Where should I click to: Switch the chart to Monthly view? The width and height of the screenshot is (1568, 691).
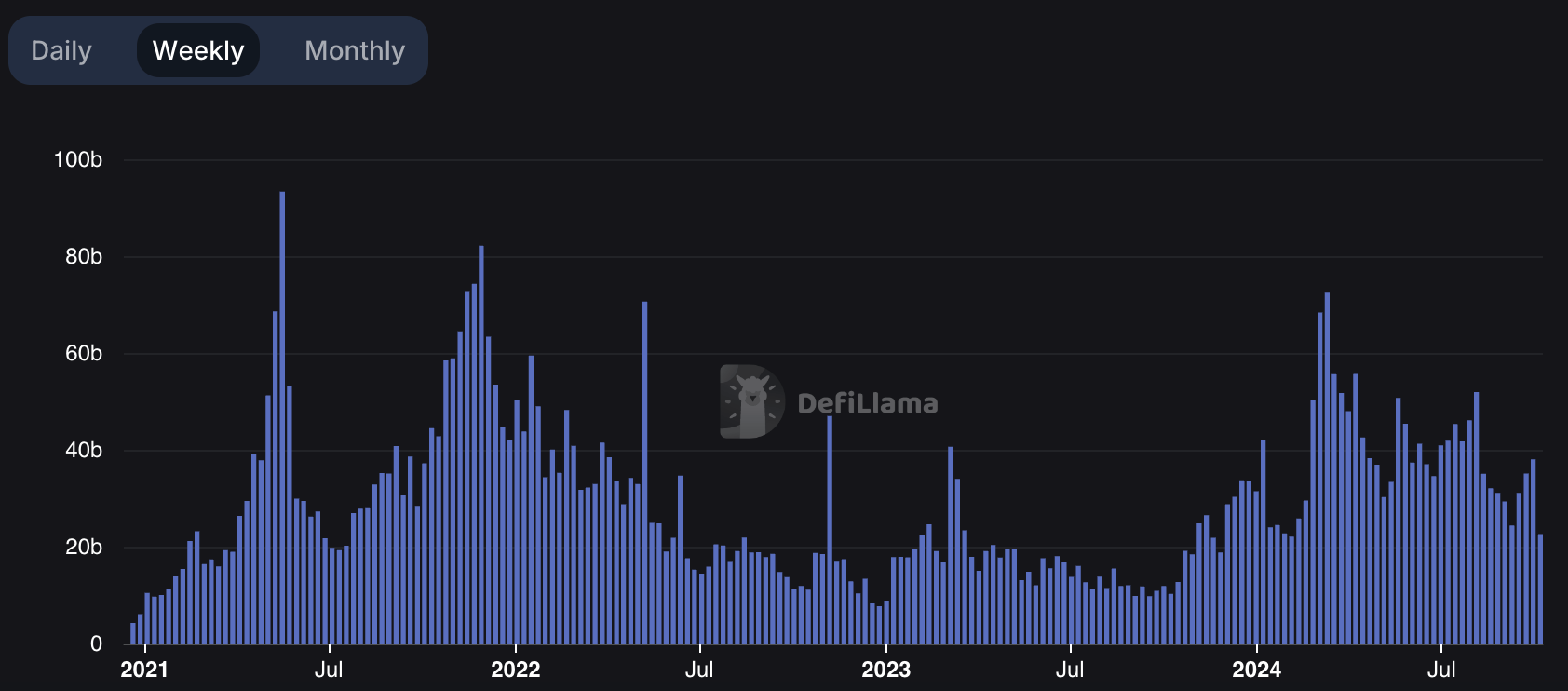tap(355, 50)
